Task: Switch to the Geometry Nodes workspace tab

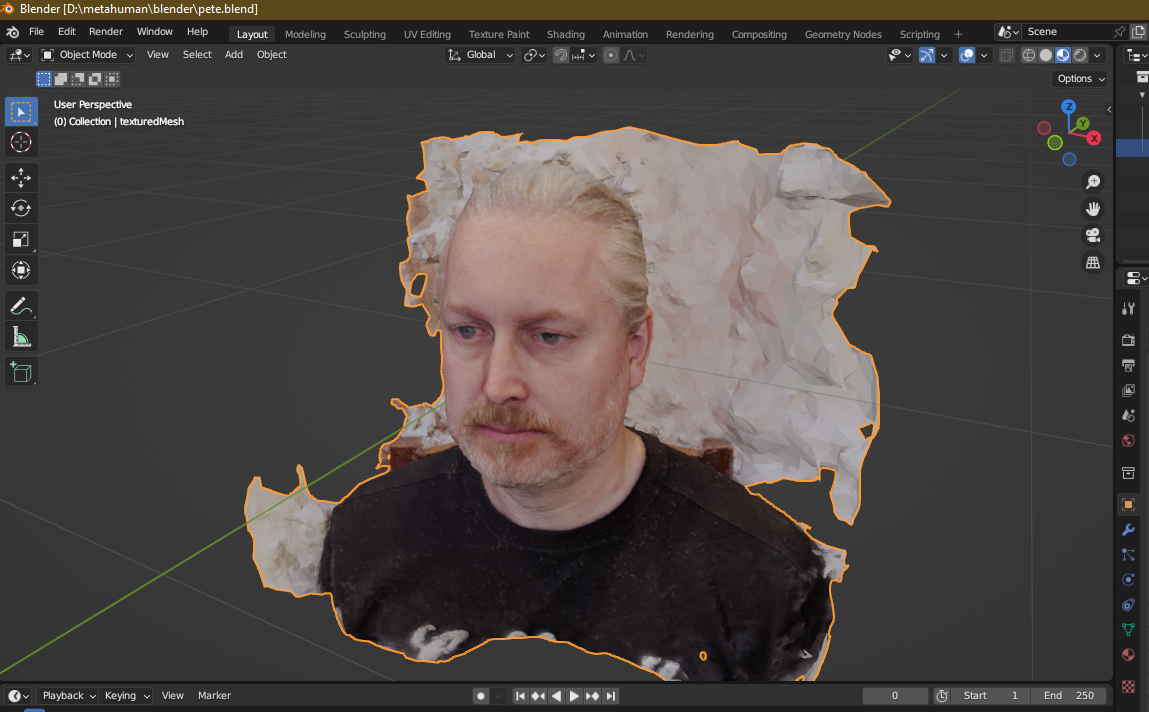Action: point(843,34)
